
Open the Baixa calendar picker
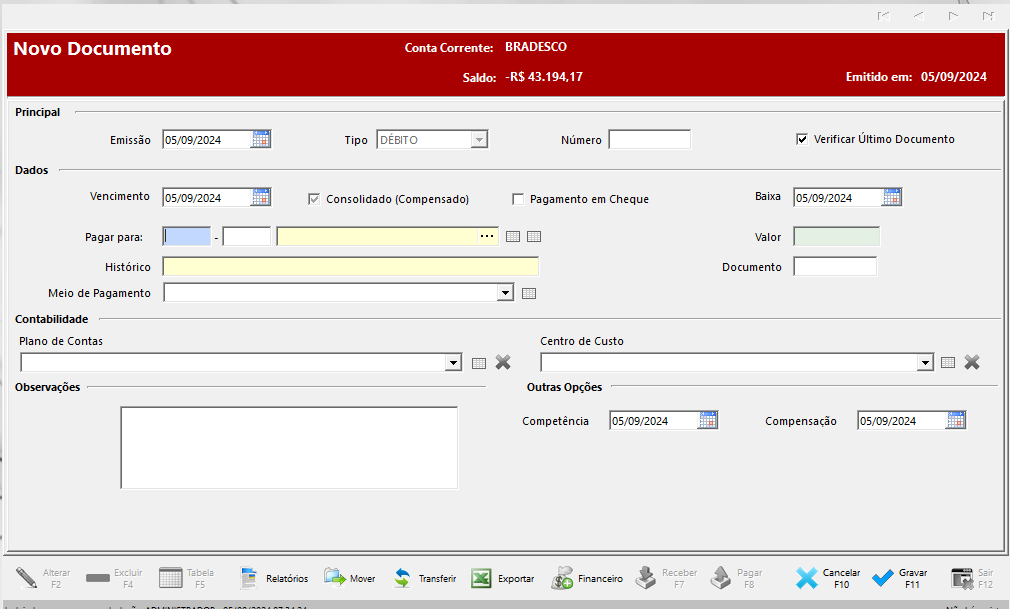coord(892,197)
